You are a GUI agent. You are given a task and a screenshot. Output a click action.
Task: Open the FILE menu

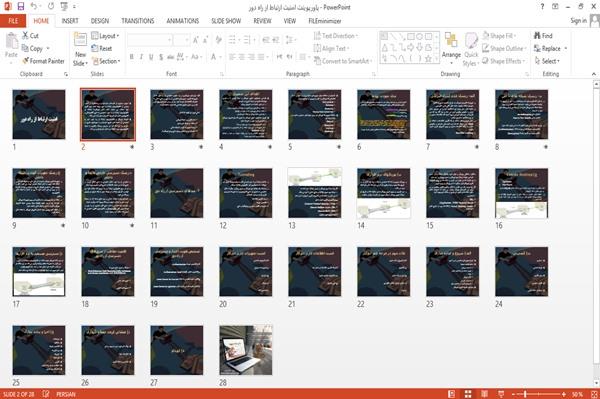(13, 21)
